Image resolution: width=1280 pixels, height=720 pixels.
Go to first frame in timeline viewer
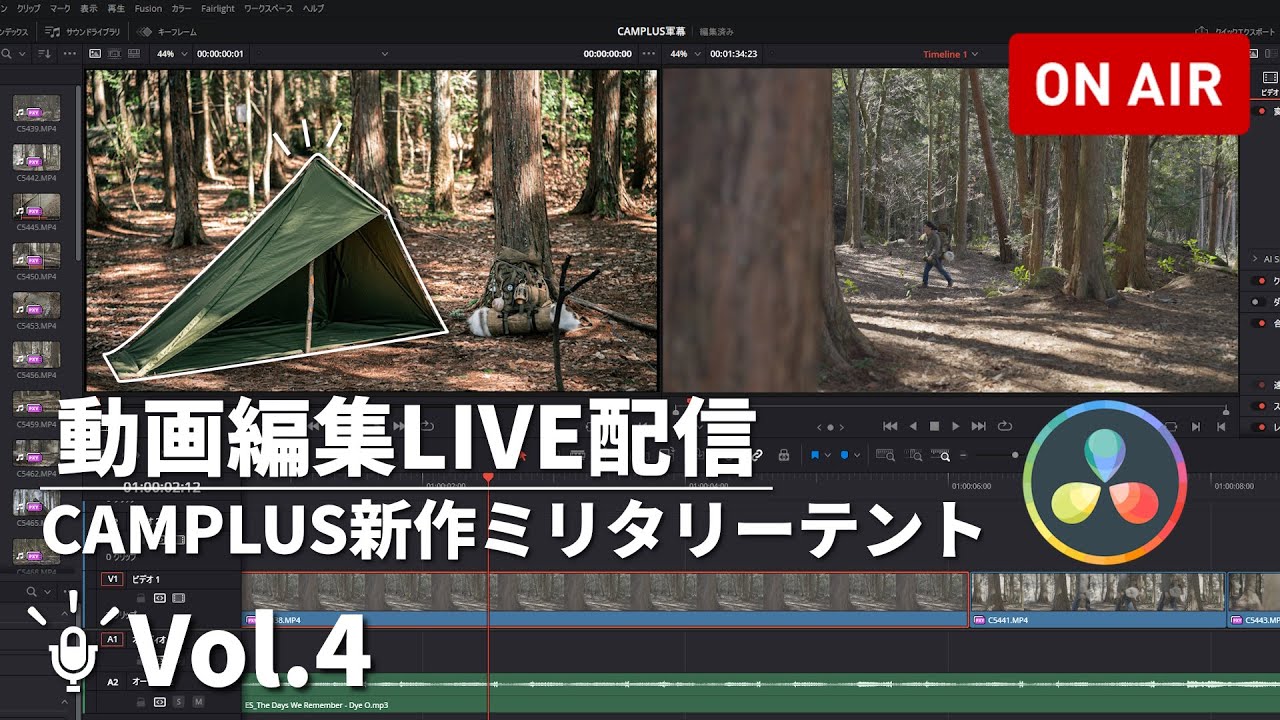tap(889, 426)
